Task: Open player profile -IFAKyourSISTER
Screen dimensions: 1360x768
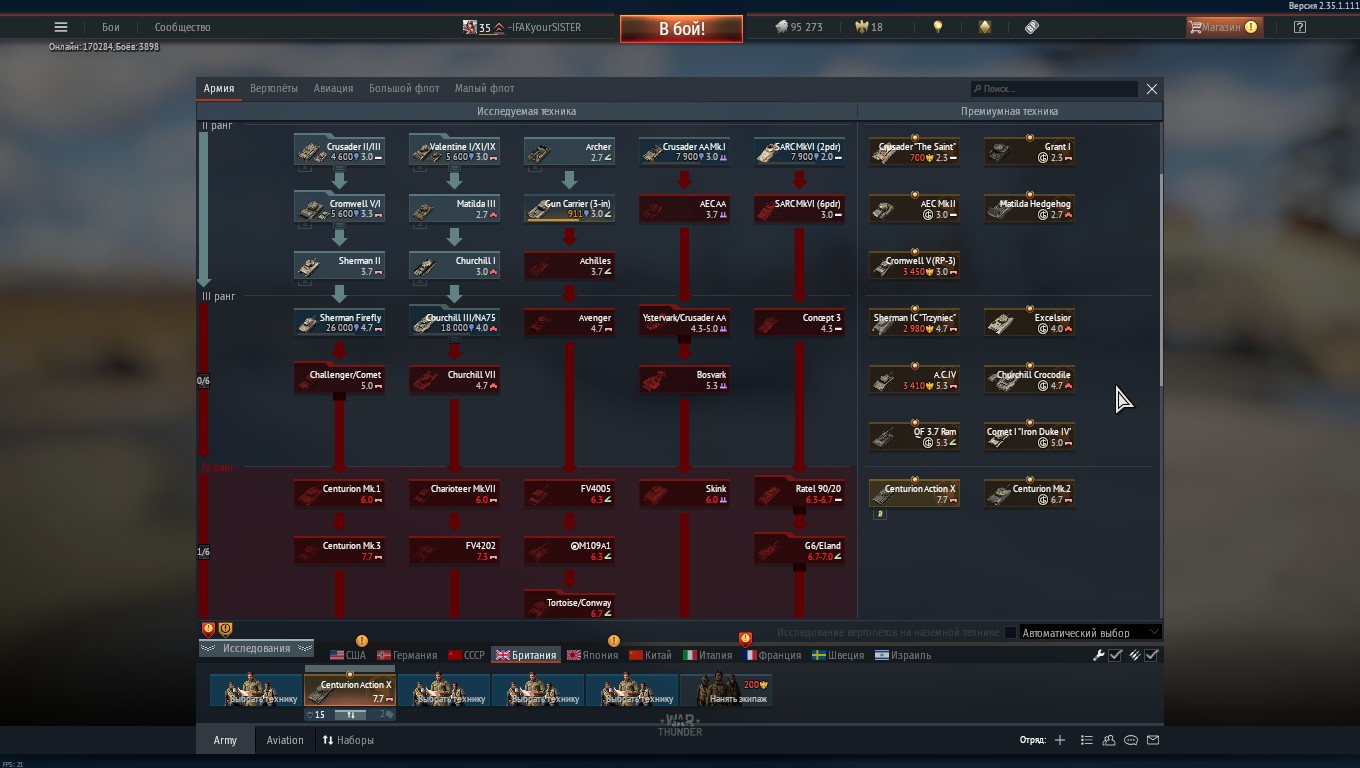Action: pos(521,27)
